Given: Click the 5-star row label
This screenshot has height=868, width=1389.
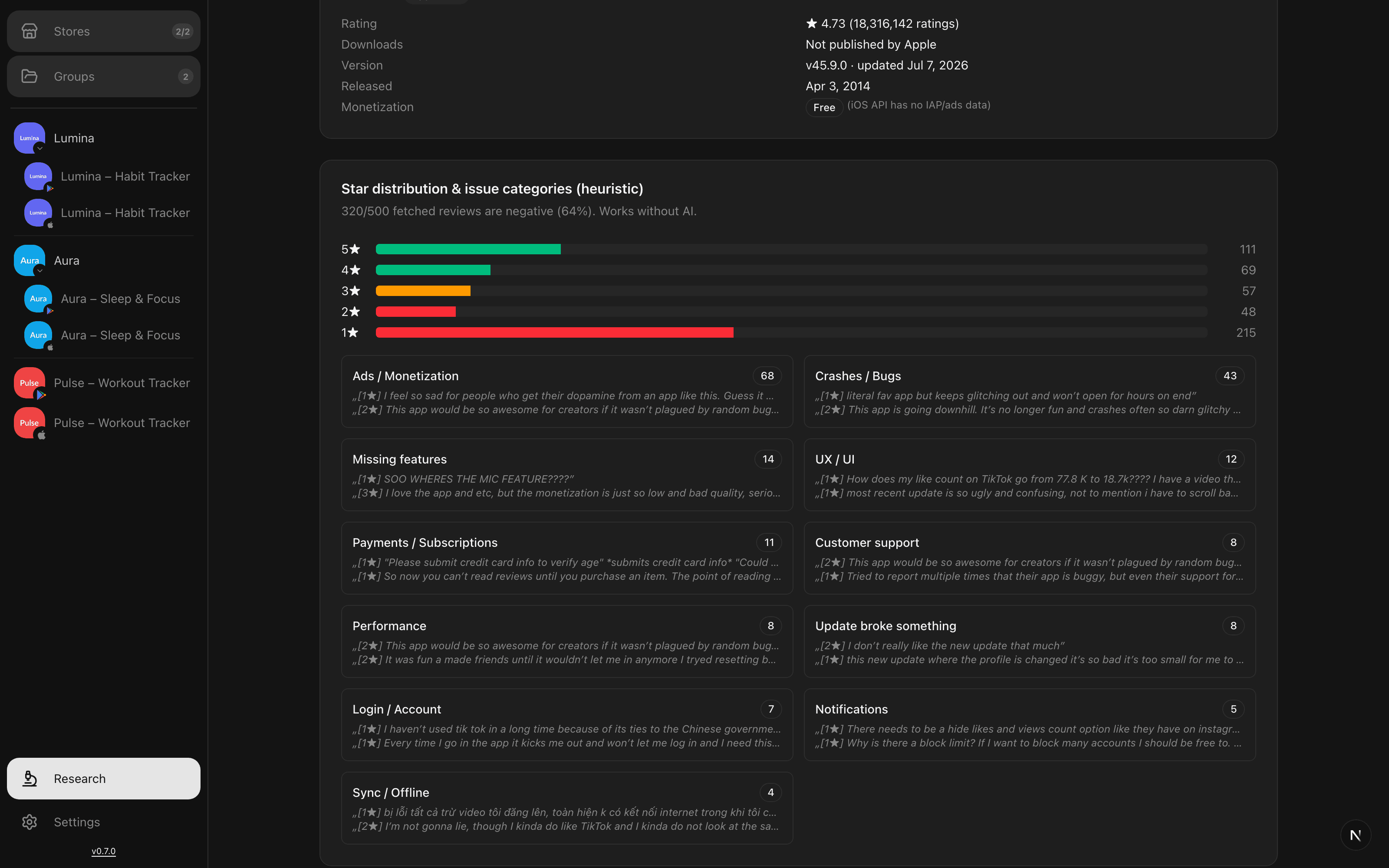Looking at the screenshot, I should coord(351,249).
